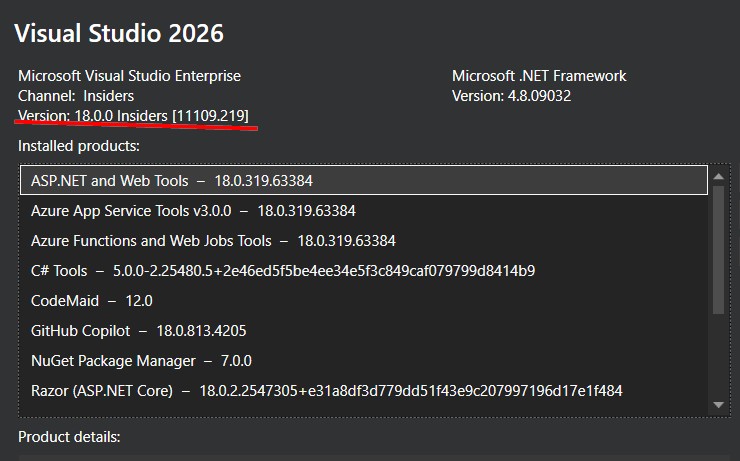This screenshot has height=461, width=740.
Task: Click the Visual Studio 2026 heading
Action: tap(119, 33)
